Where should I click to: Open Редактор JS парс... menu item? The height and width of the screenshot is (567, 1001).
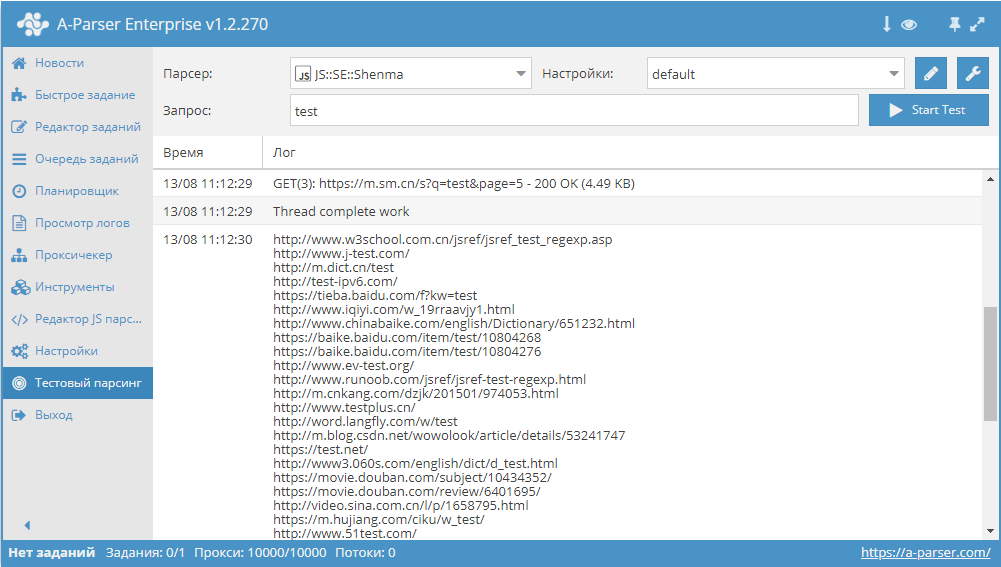tap(77, 319)
